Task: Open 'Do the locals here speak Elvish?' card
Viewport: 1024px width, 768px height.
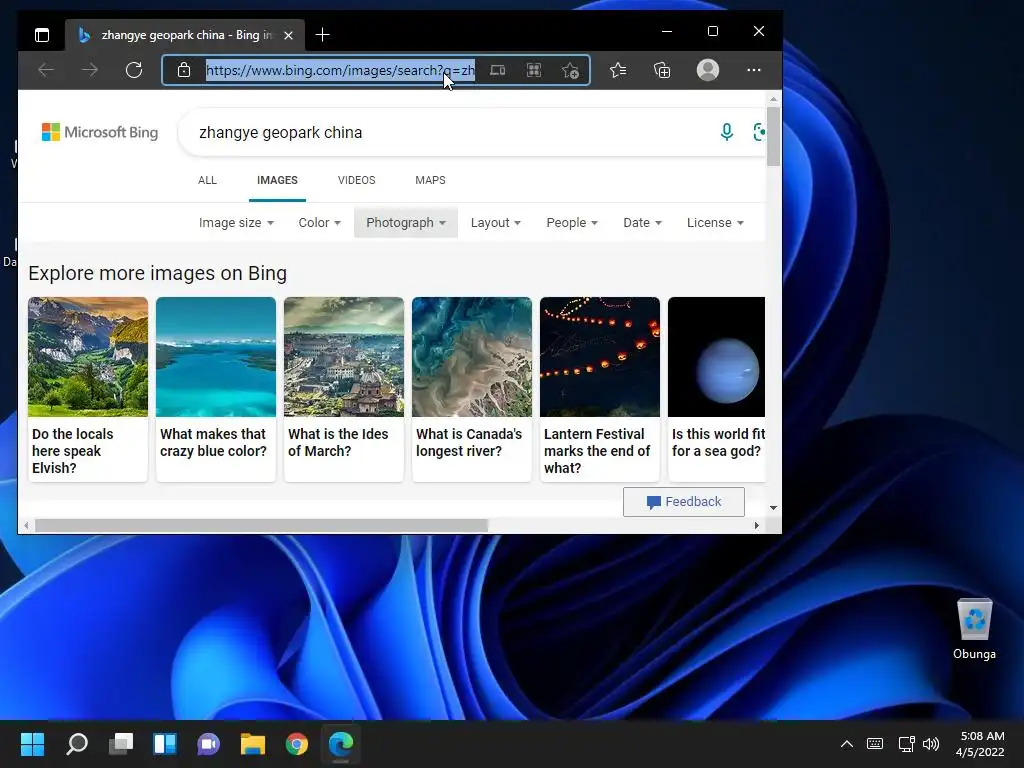Action: [88, 389]
